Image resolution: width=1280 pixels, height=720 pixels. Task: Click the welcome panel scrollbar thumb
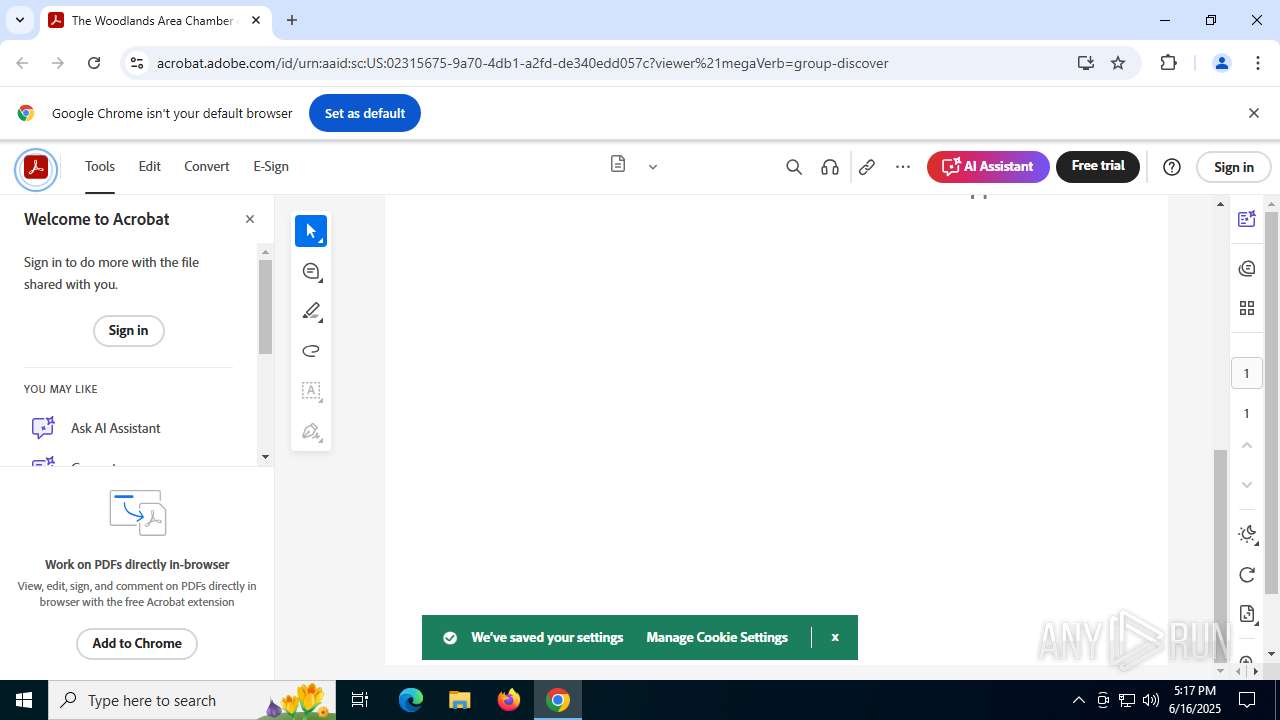tap(265, 306)
